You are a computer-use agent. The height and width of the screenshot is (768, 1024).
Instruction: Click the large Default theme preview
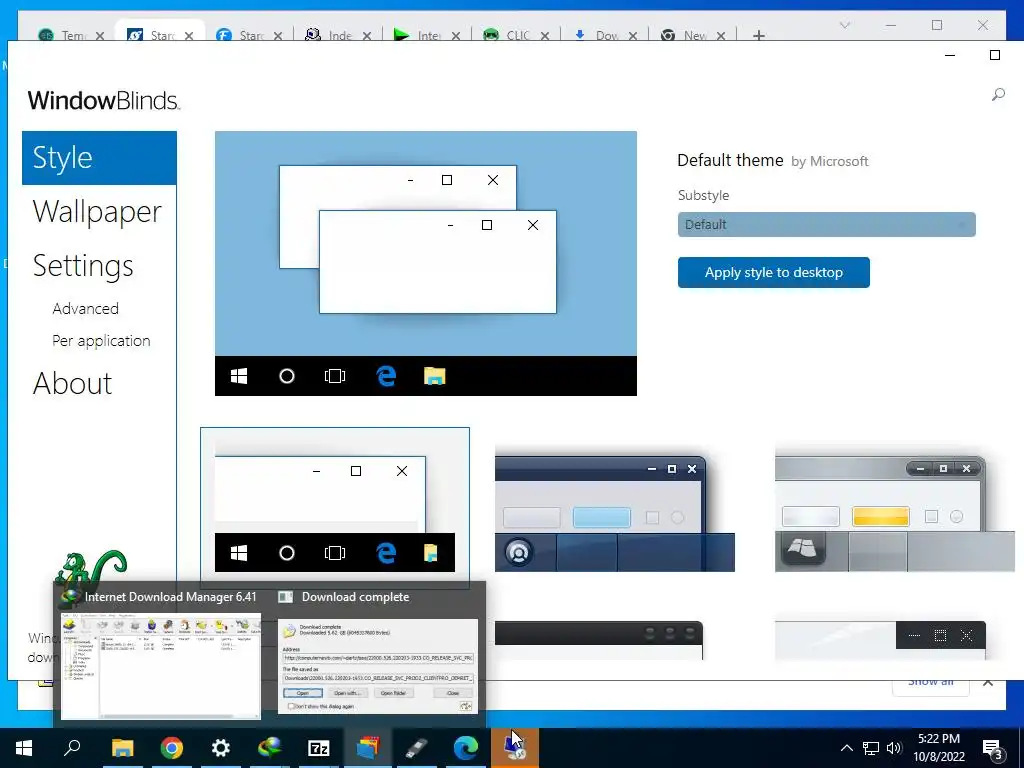pyautogui.click(x=426, y=263)
